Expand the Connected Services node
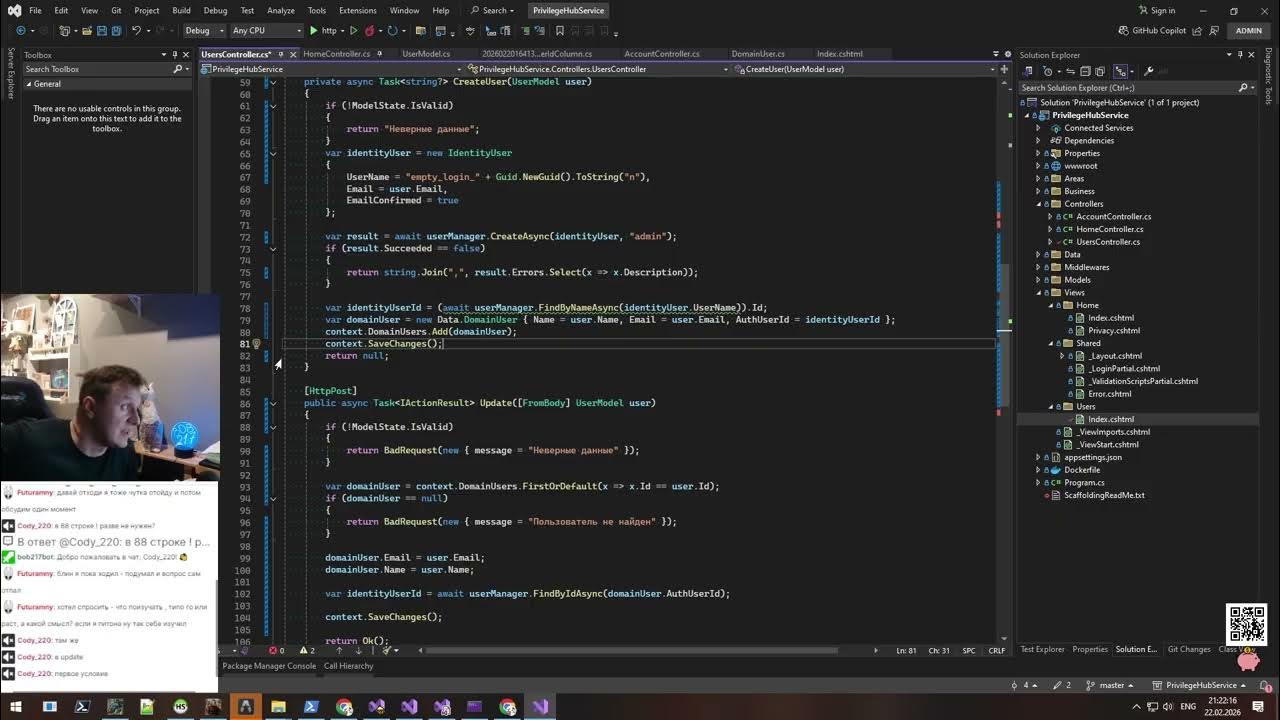 click(x=1037, y=128)
